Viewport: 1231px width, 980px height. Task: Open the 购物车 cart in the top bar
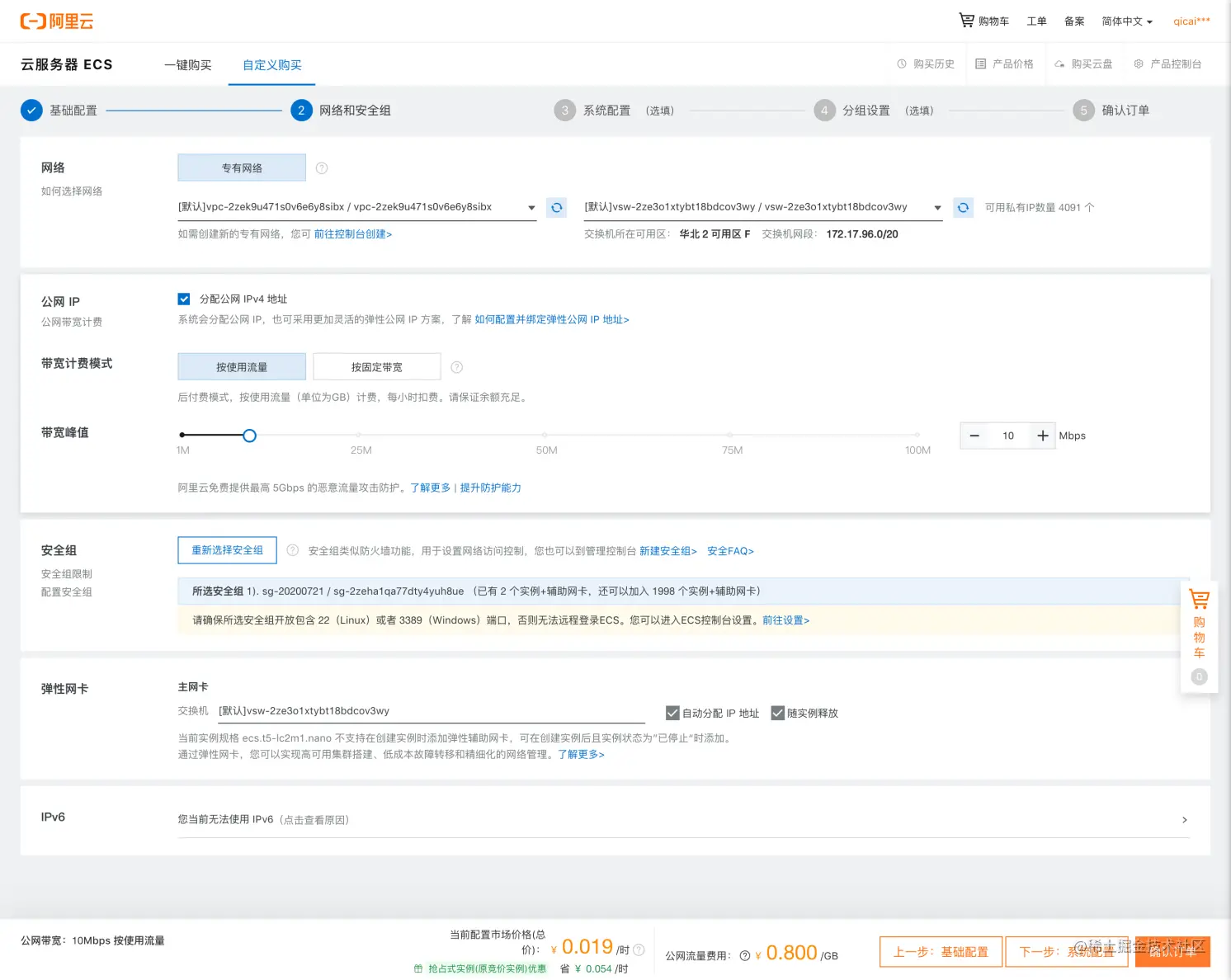pos(983,21)
